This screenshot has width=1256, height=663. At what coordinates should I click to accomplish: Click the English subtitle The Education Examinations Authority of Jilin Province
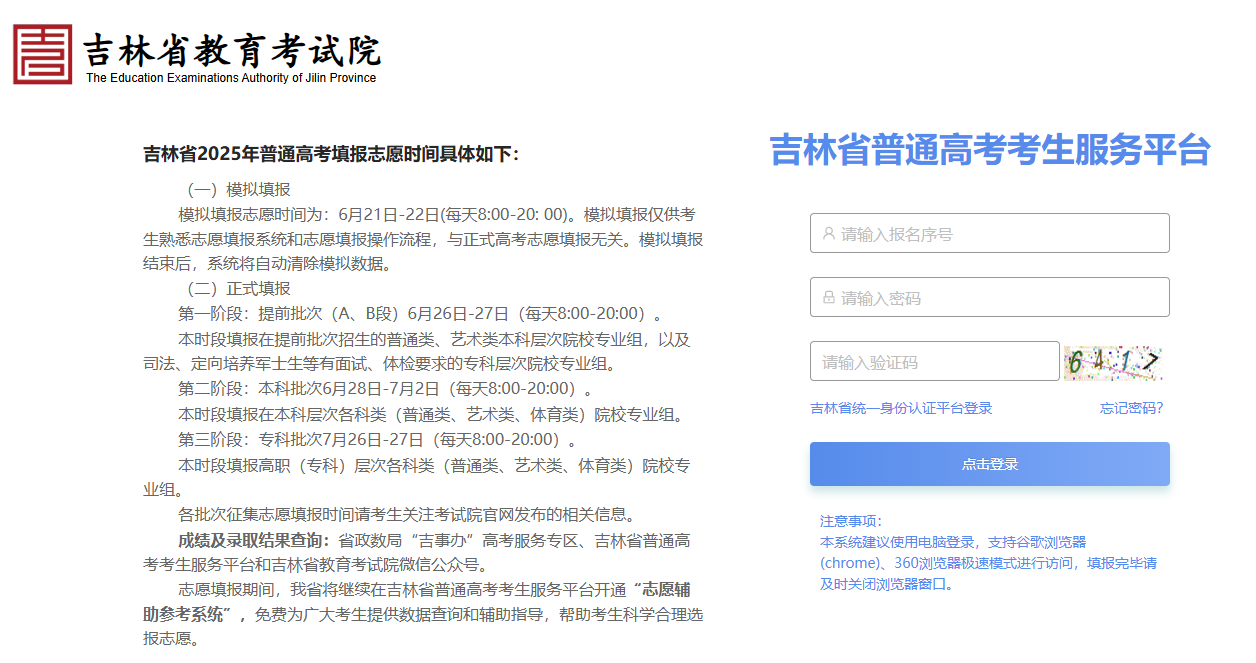click(x=231, y=78)
